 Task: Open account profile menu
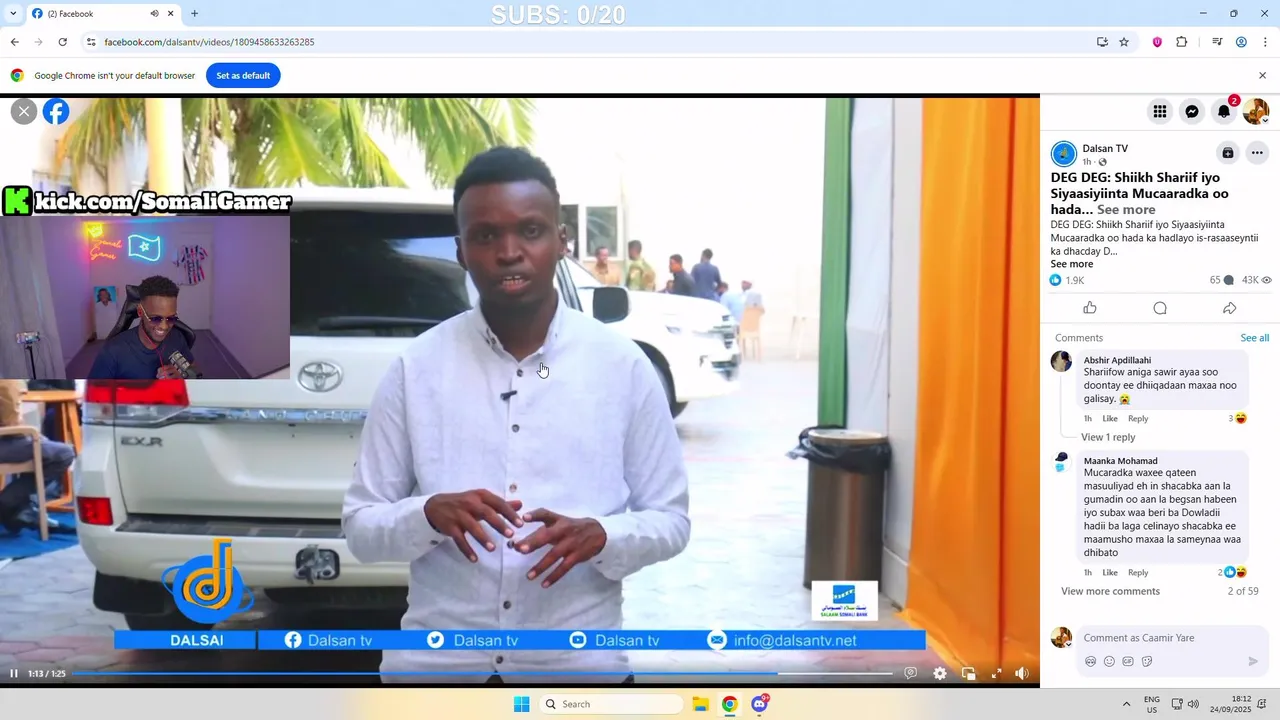(x=1256, y=112)
